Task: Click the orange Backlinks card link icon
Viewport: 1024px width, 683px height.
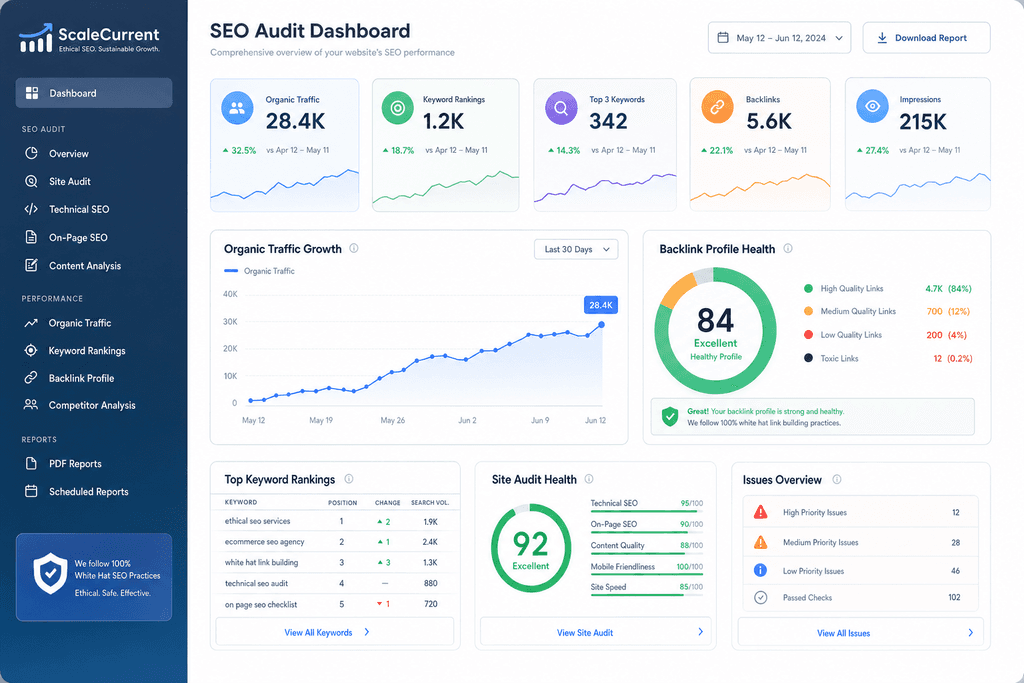Action: [717, 107]
